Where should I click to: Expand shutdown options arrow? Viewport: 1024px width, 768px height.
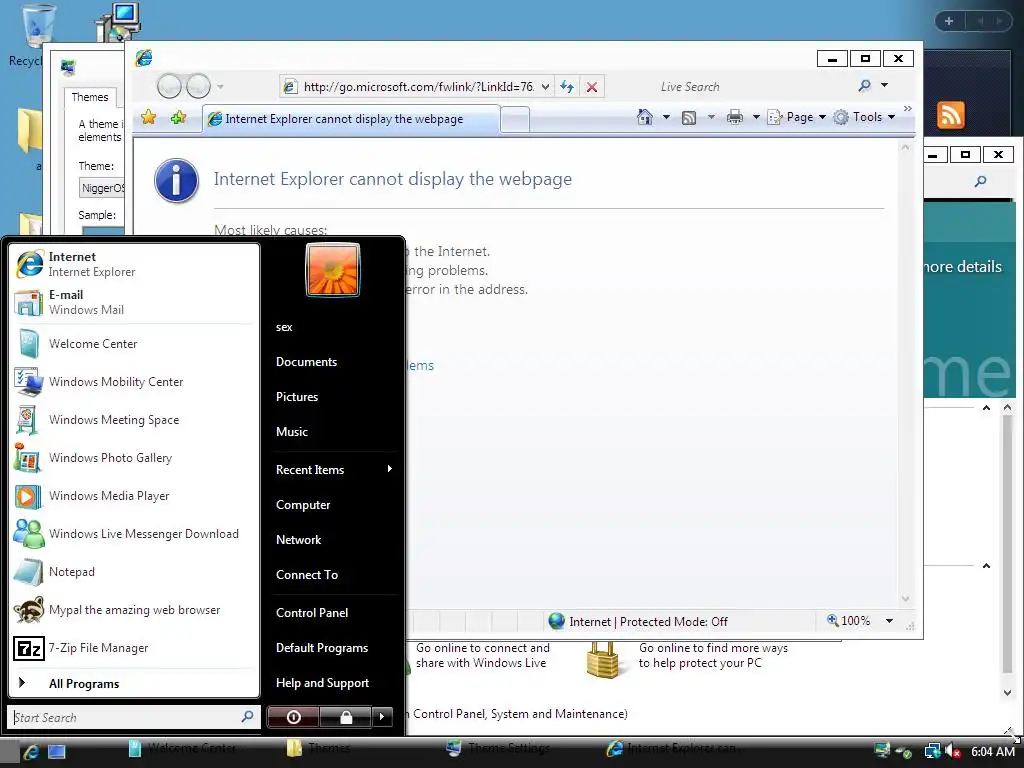click(382, 717)
